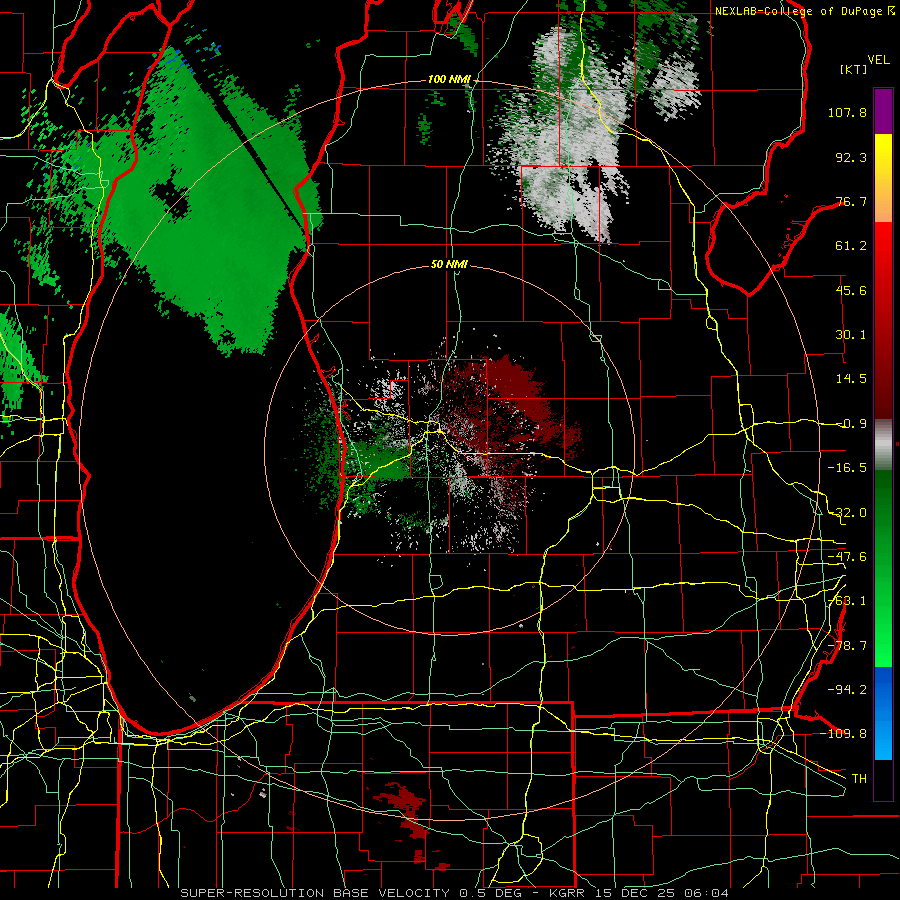Click the Super-Resolution Base Velocity caption

pyautogui.click(x=455, y=893)
